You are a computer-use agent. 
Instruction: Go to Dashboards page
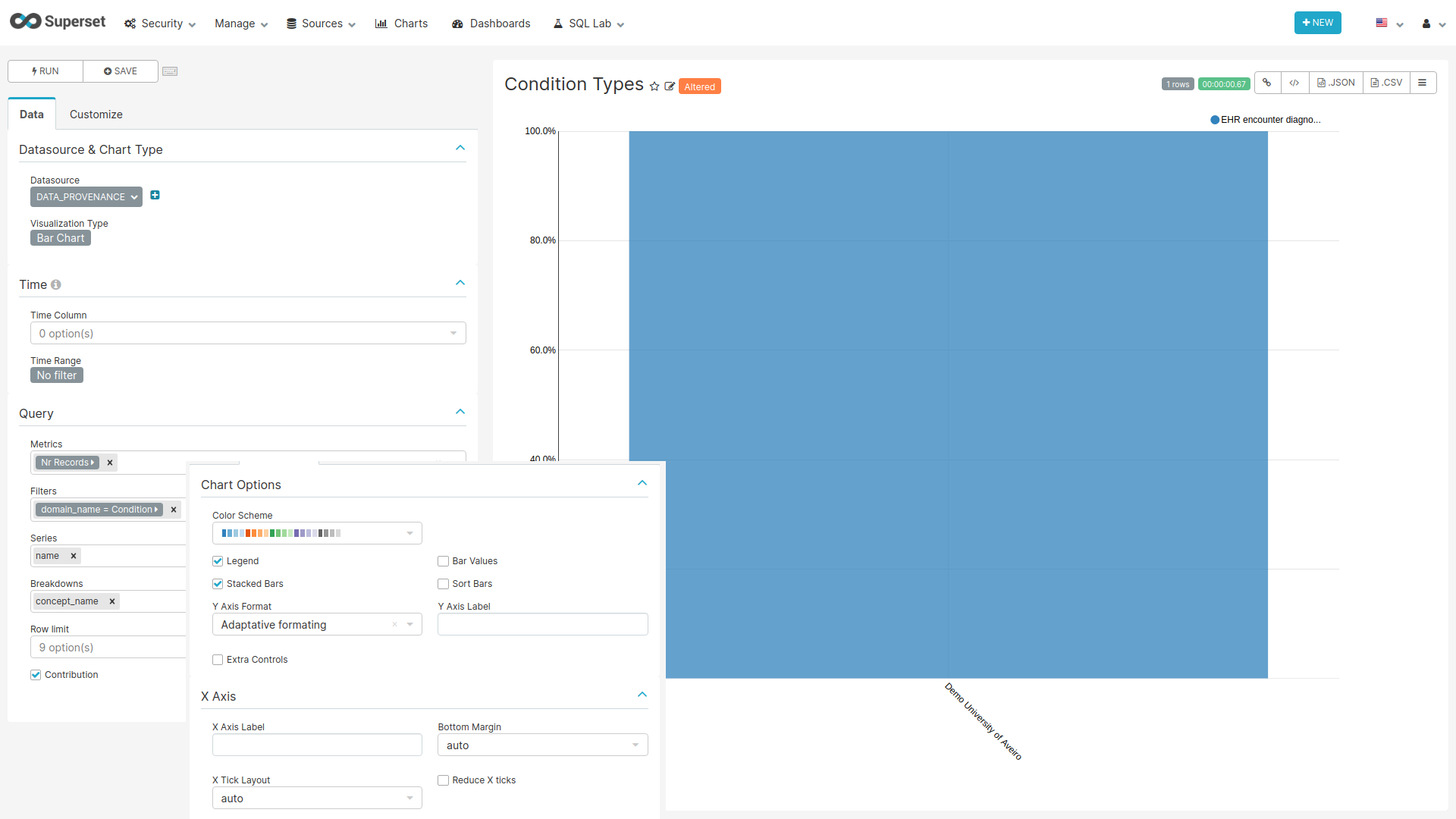click(491, 24)
